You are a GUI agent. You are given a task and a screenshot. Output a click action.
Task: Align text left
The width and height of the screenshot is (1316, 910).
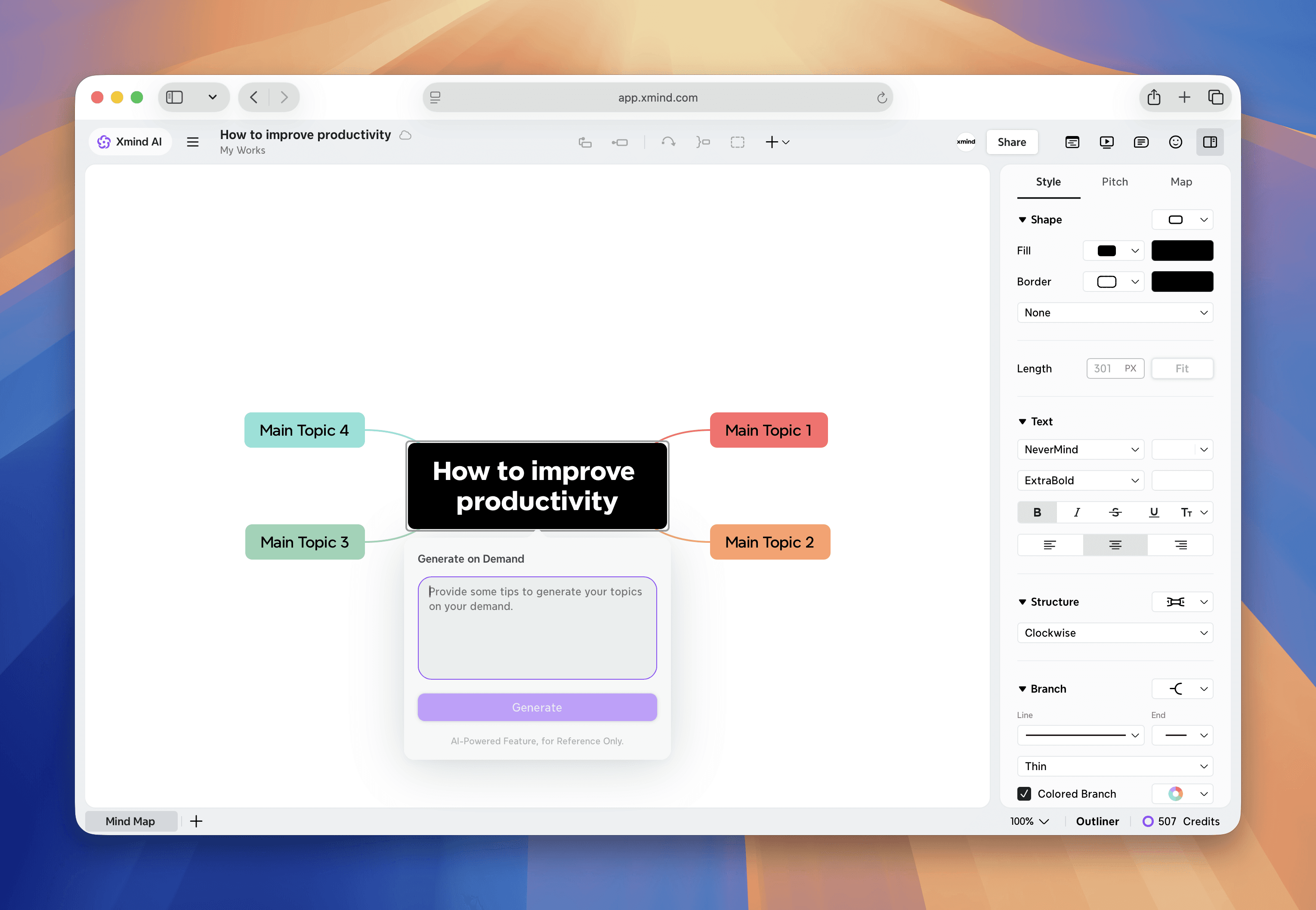pyautogui.click(x=1049, y=545)
